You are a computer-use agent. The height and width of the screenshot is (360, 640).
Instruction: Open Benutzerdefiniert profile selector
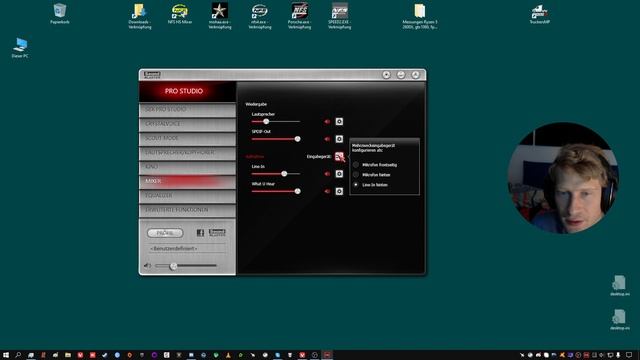pyautogui.click(x=187, y=248)
